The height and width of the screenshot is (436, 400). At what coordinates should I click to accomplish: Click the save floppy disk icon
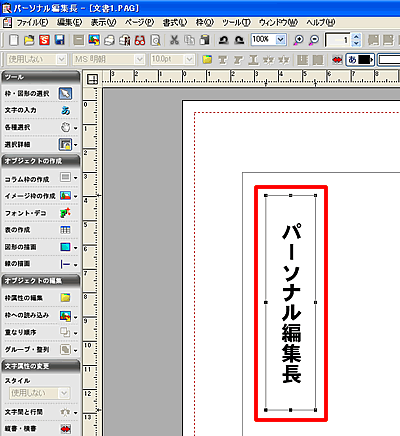tap(60, 40)
